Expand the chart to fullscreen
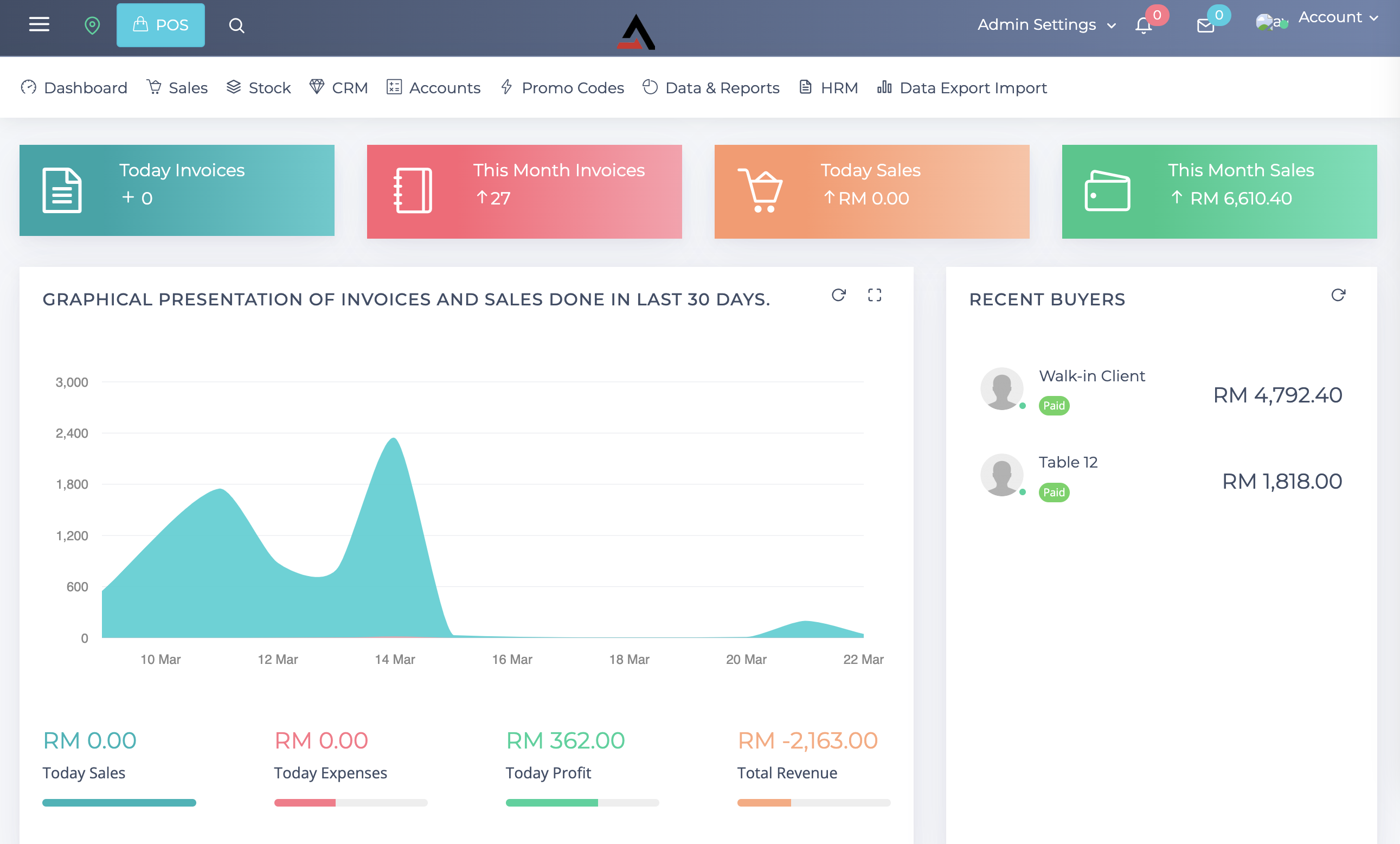The width and height of the screenshot is (1400, 844). tap(875, 295)
